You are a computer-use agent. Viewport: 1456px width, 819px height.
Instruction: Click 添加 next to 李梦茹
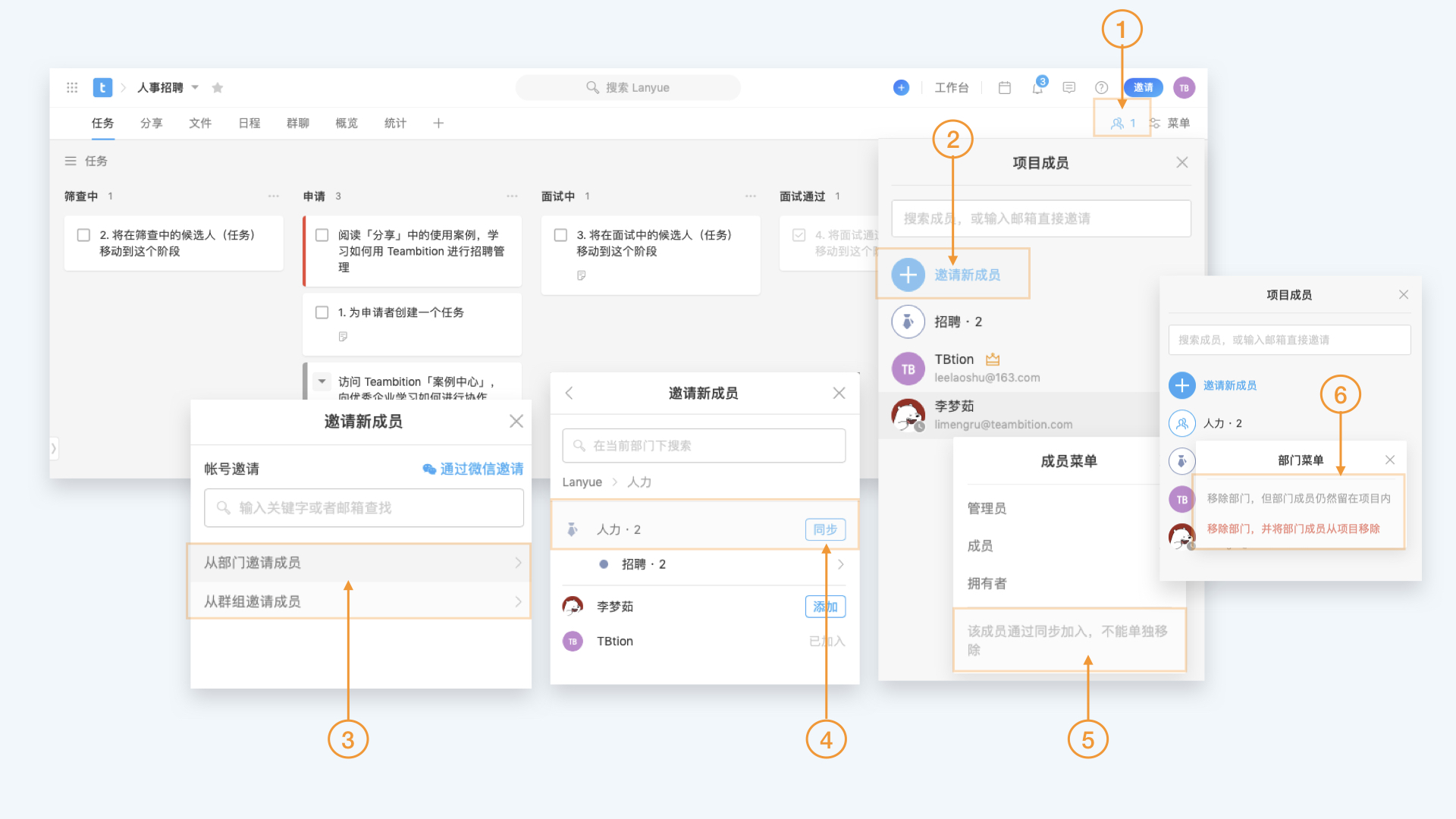click(x=825, y=607)
